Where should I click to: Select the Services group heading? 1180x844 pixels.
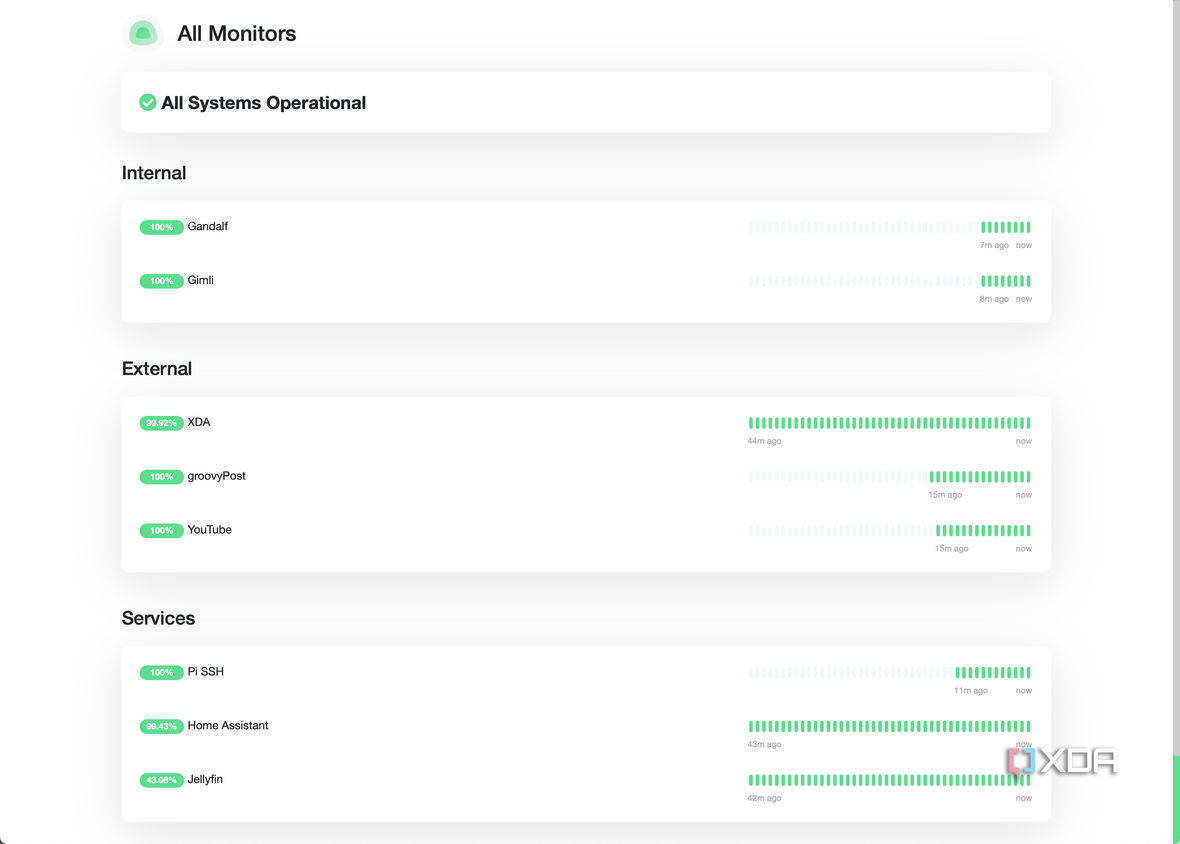(x=158, y=618)
